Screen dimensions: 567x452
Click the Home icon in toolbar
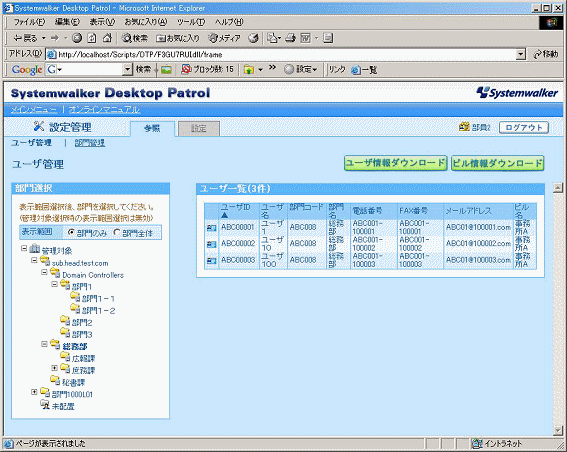tap(107, 38)
